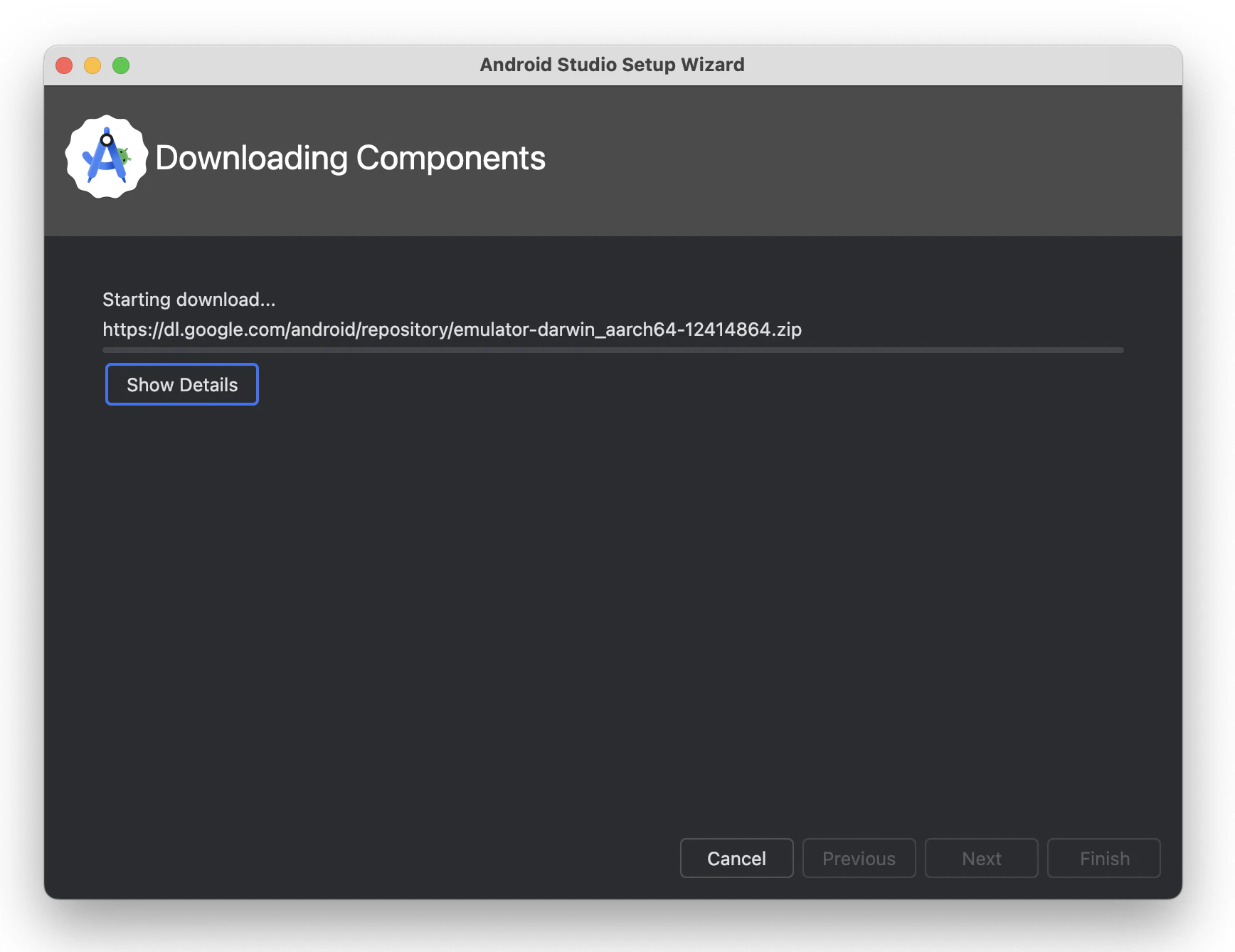
Task: Click the download progress bar
Action: [x=613, y=350]
